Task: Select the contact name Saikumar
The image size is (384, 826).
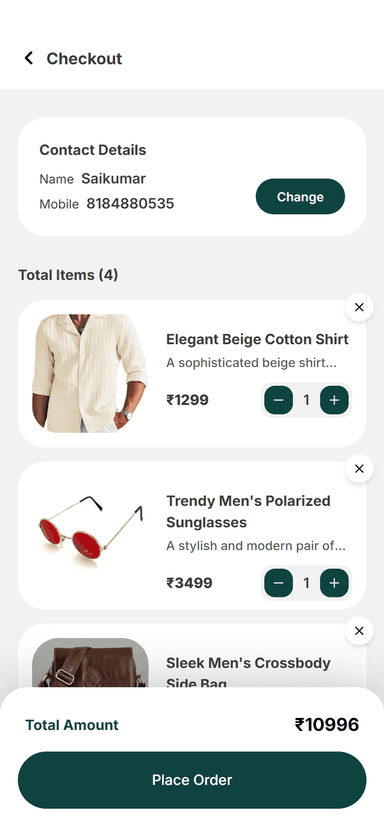Action: pyautogui.click(x=113, y=179)
